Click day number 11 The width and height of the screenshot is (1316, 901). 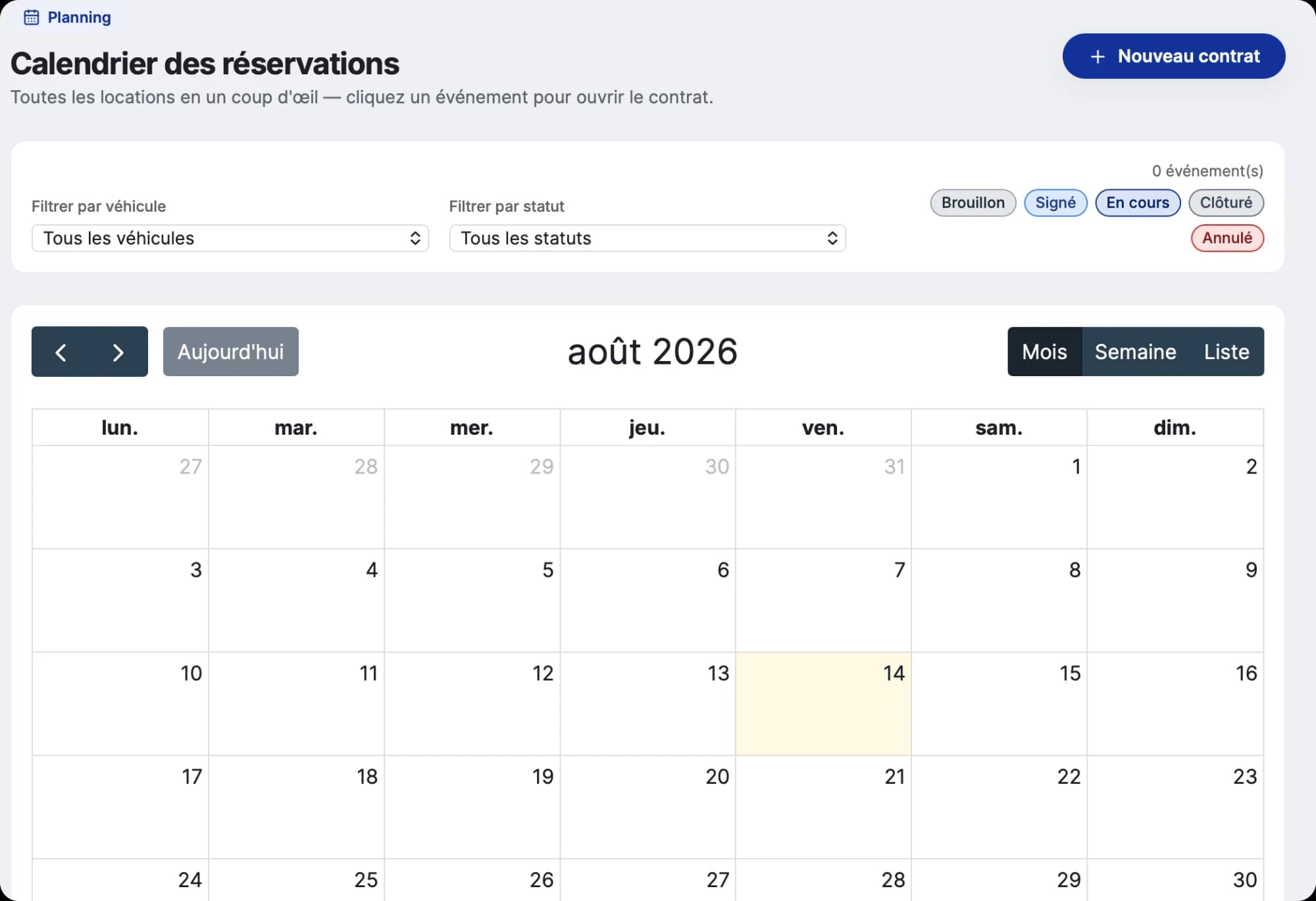click(368, 673)
